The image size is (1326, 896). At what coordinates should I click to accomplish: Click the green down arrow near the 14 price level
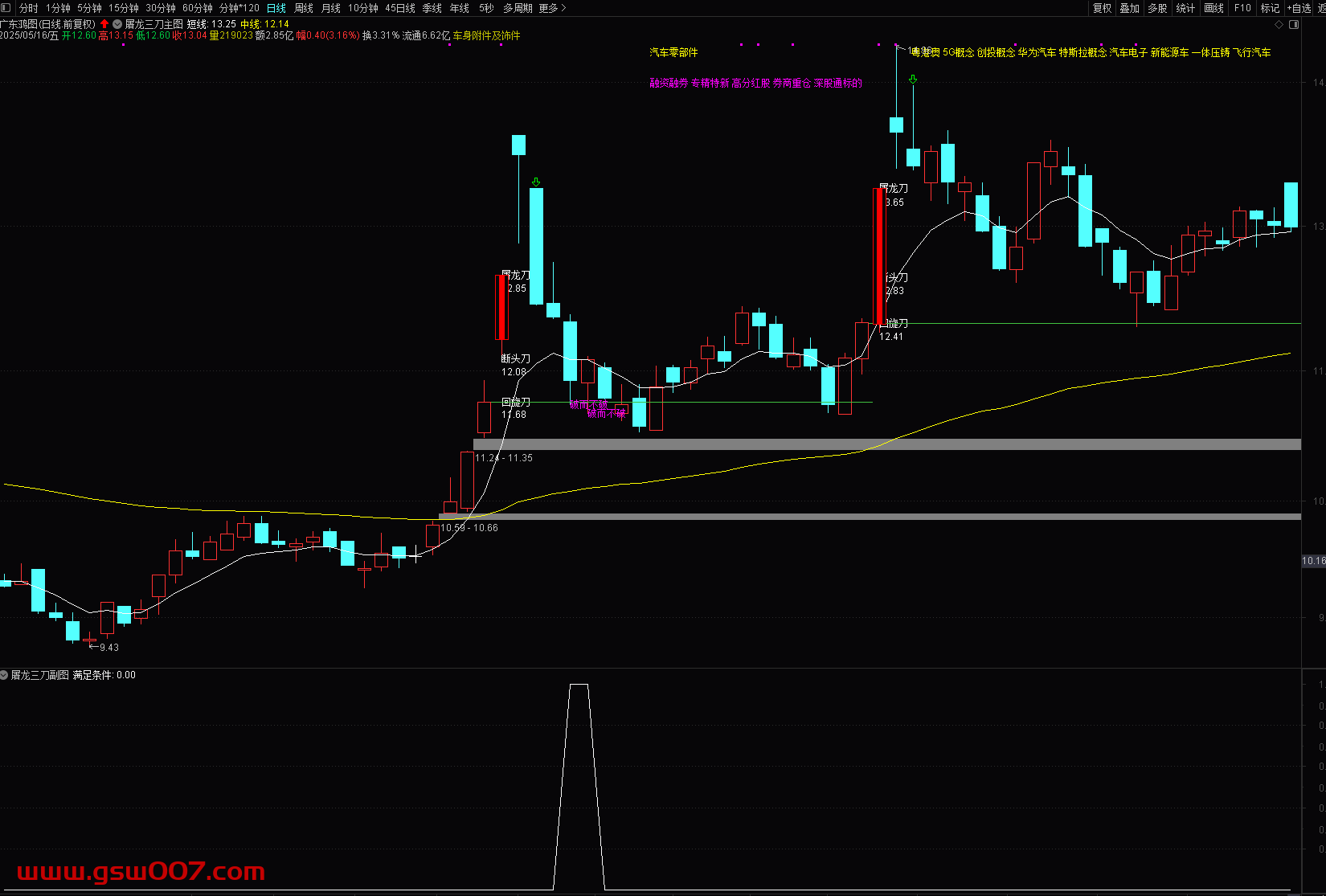tap(913, 80)
